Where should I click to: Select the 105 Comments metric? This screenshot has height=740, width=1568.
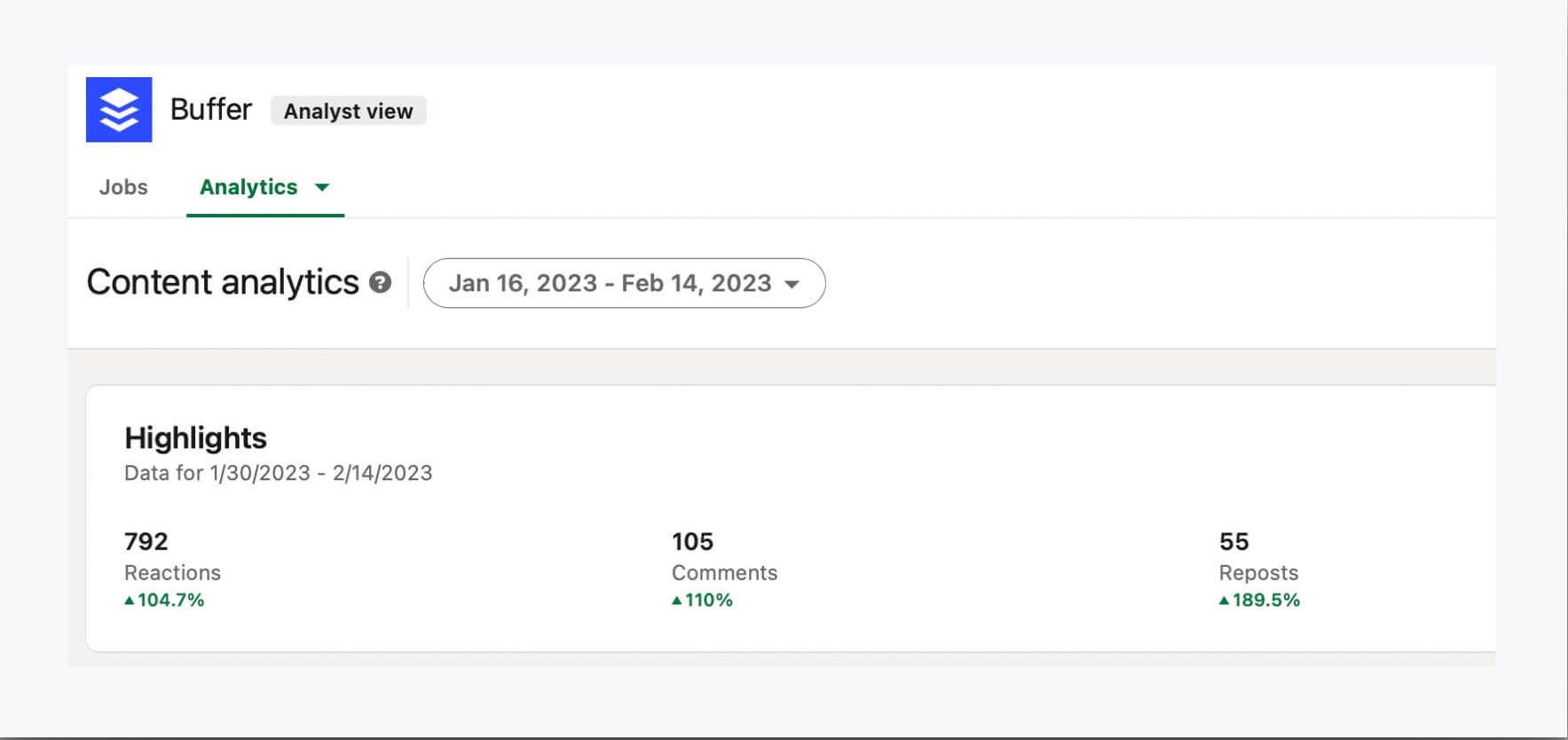[x=724, y=556]
